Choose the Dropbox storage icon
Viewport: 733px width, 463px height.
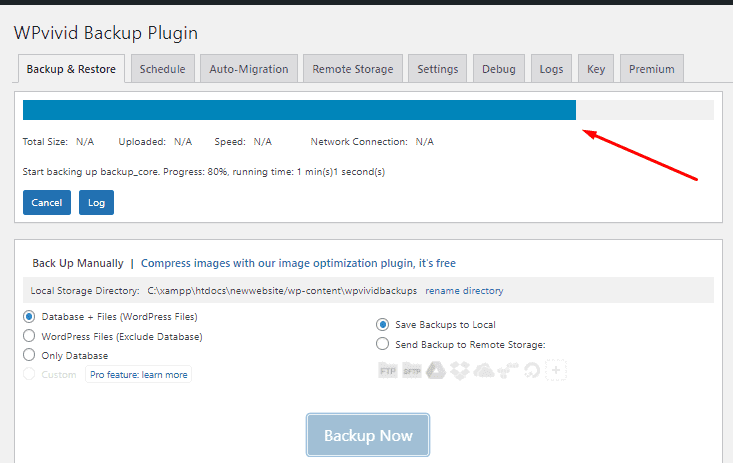pyautogui.click(x=460, y=370)
